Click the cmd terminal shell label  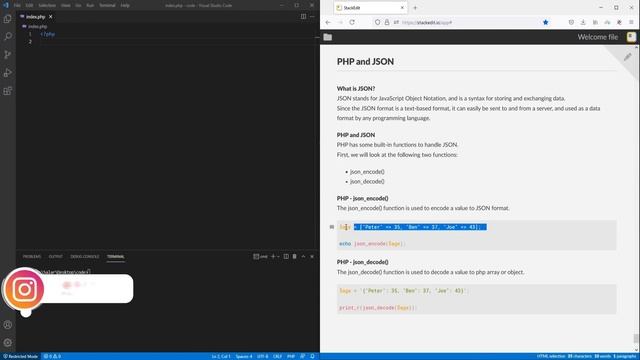(x=260, y=256)
